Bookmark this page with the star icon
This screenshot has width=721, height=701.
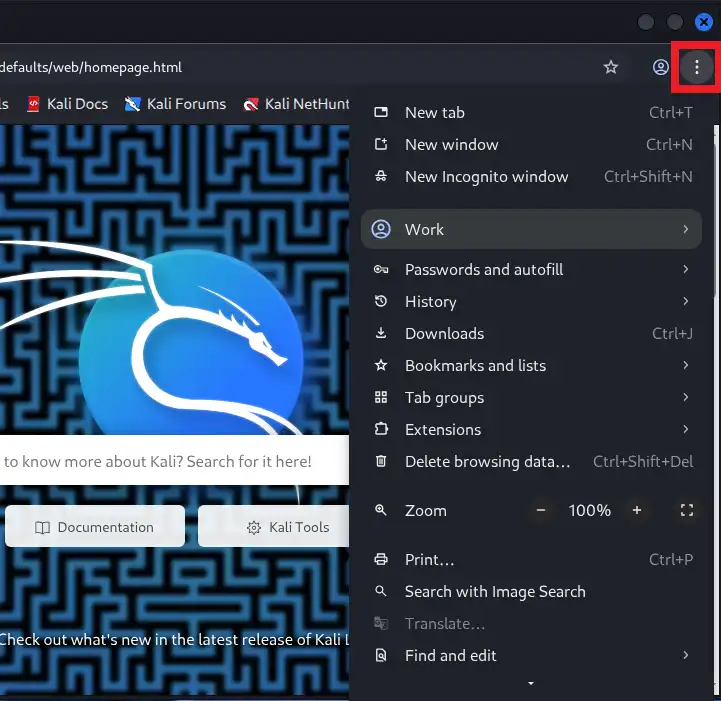(x=610, y=67)
